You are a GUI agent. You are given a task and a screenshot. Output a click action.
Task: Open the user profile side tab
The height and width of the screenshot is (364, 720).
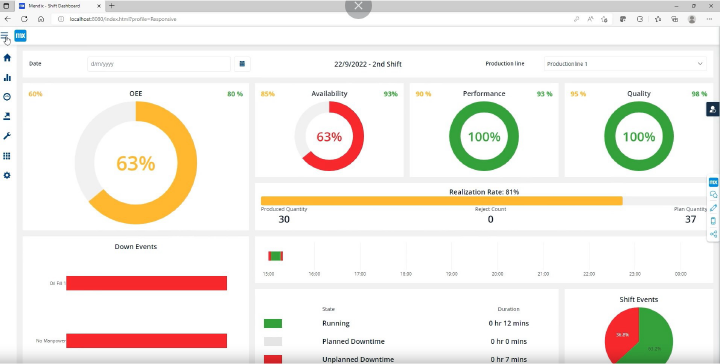(x=713, y=109)
